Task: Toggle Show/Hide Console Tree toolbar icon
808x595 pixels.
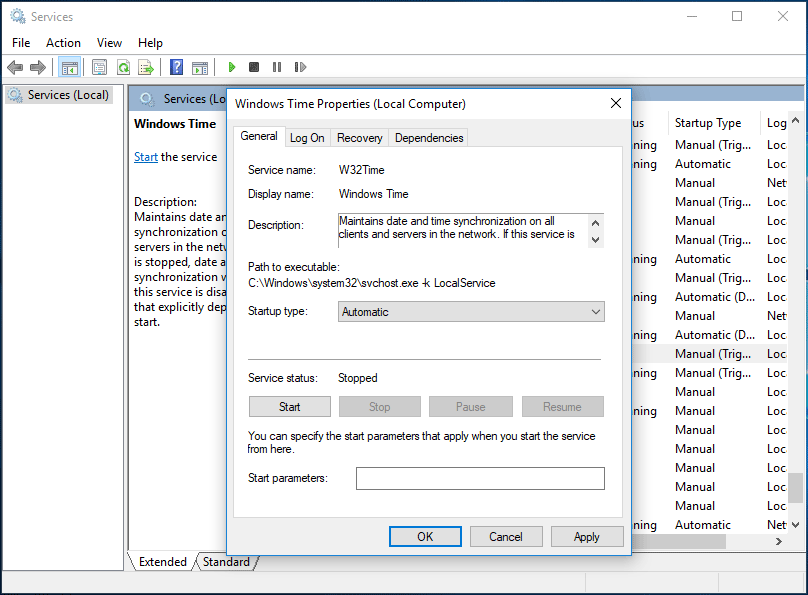Action: coord(70,67)
